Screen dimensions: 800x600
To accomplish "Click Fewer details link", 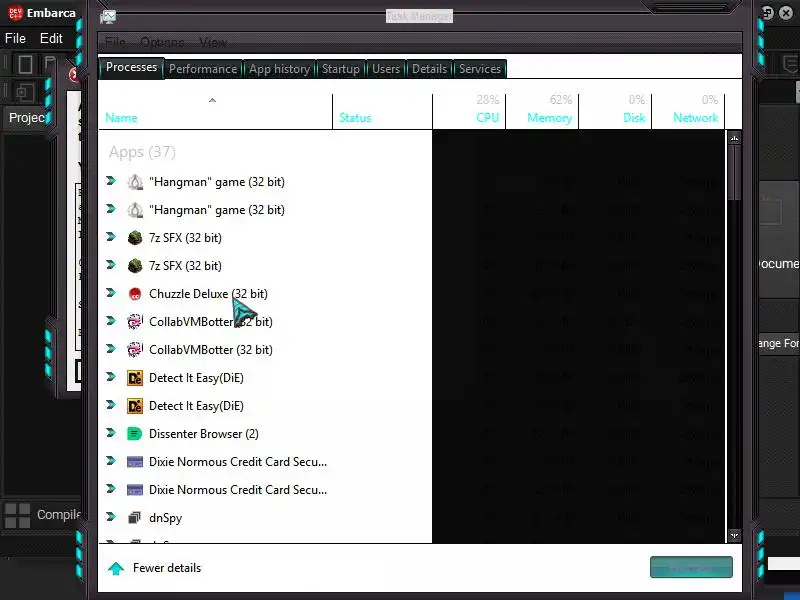I will pyautogui.click(x=167, y=568).
